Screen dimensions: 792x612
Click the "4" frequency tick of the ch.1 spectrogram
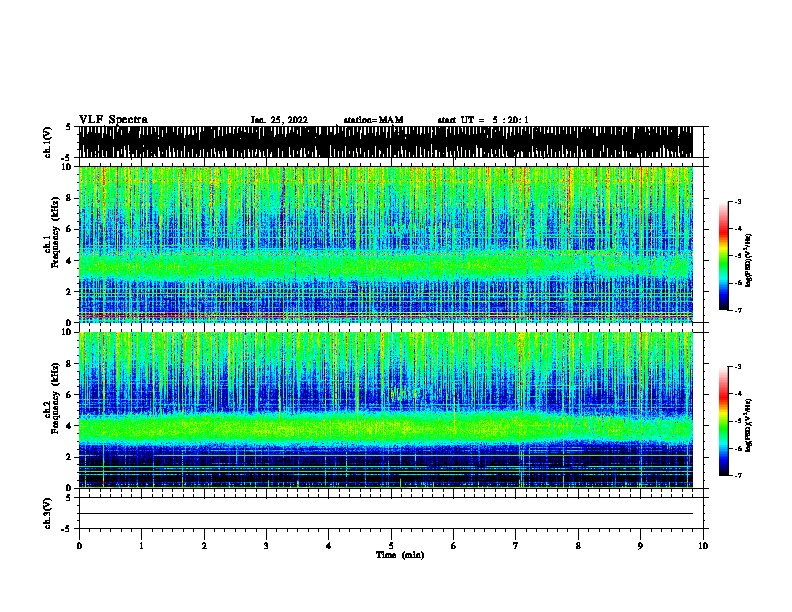pyautogui.click(x=70, y=261)
